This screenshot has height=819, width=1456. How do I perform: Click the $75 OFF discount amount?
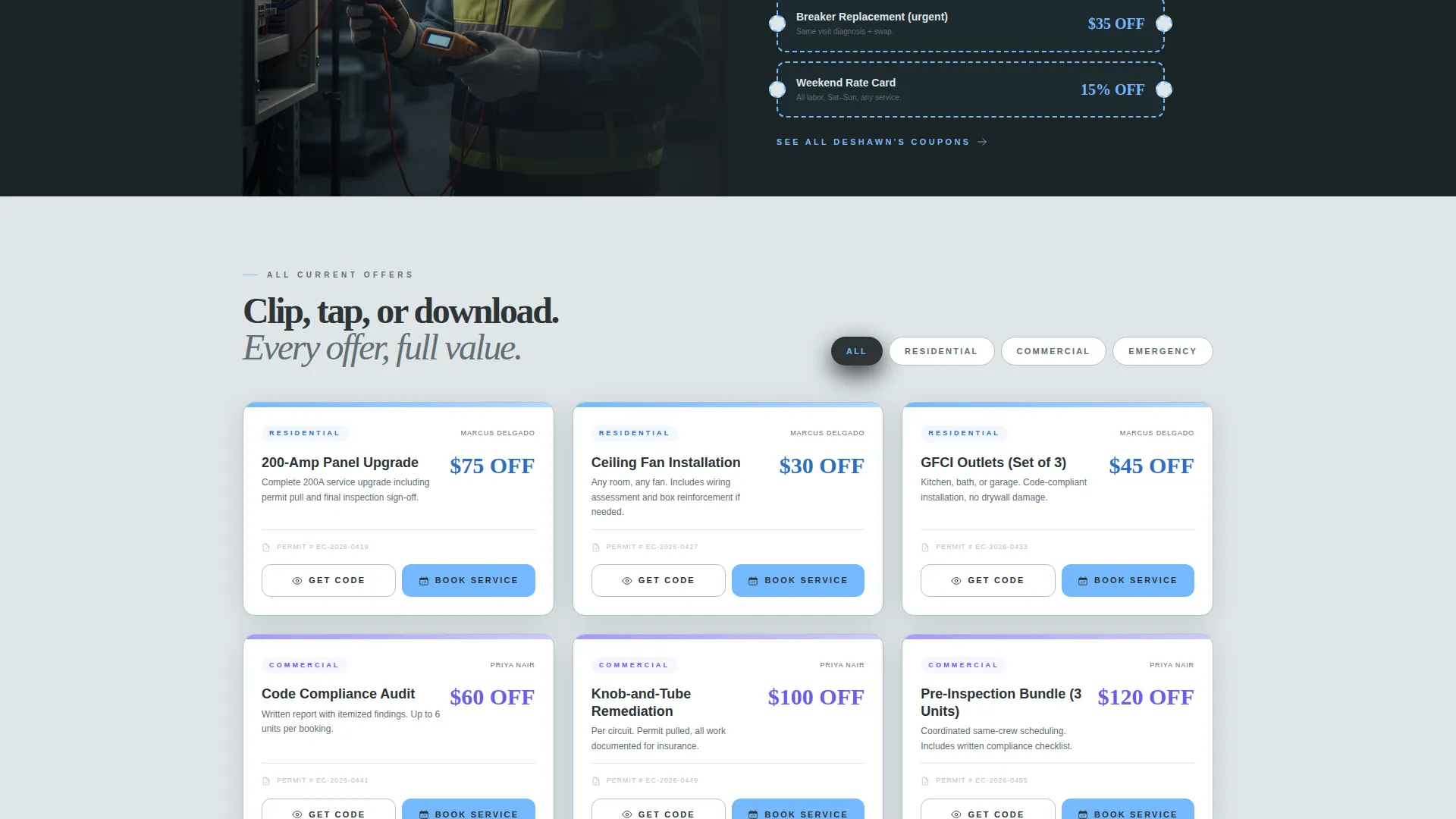click(492, 466)
